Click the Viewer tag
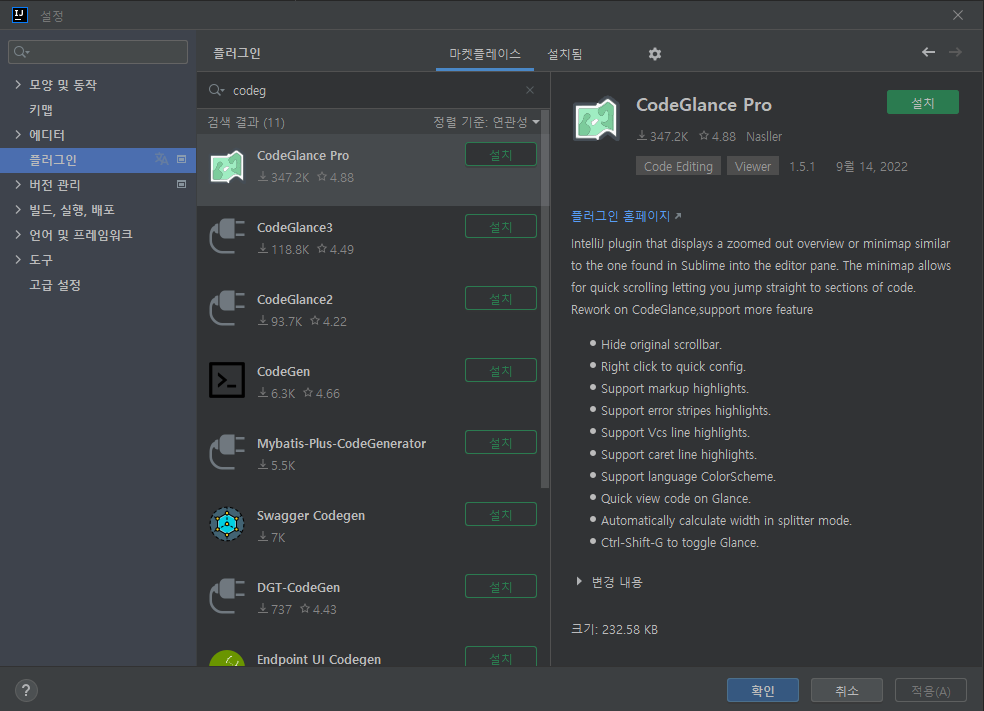This screenshot has height=711, width=984. point(752,166)
